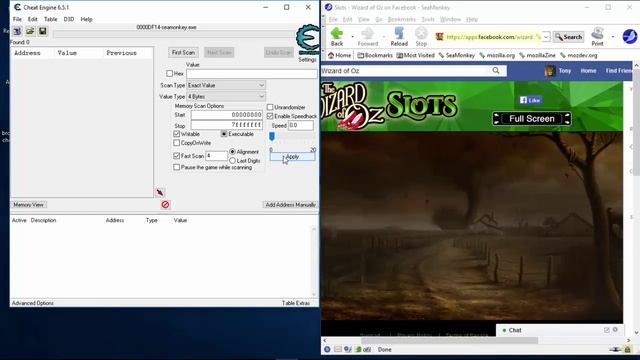640x360 pixels.
Task: Click the Cheat Engine logo above Settings
Action: [x=307, y=40]
